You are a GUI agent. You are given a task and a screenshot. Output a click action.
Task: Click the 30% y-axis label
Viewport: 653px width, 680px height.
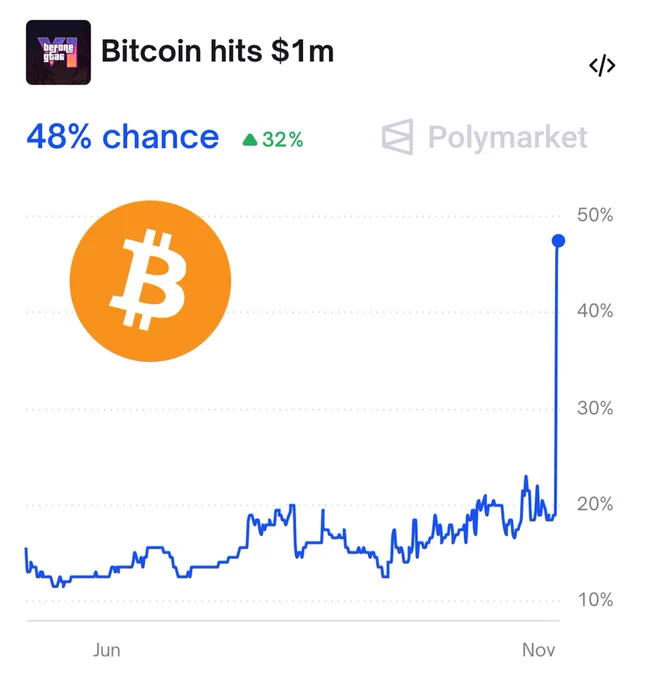[595, 408]
